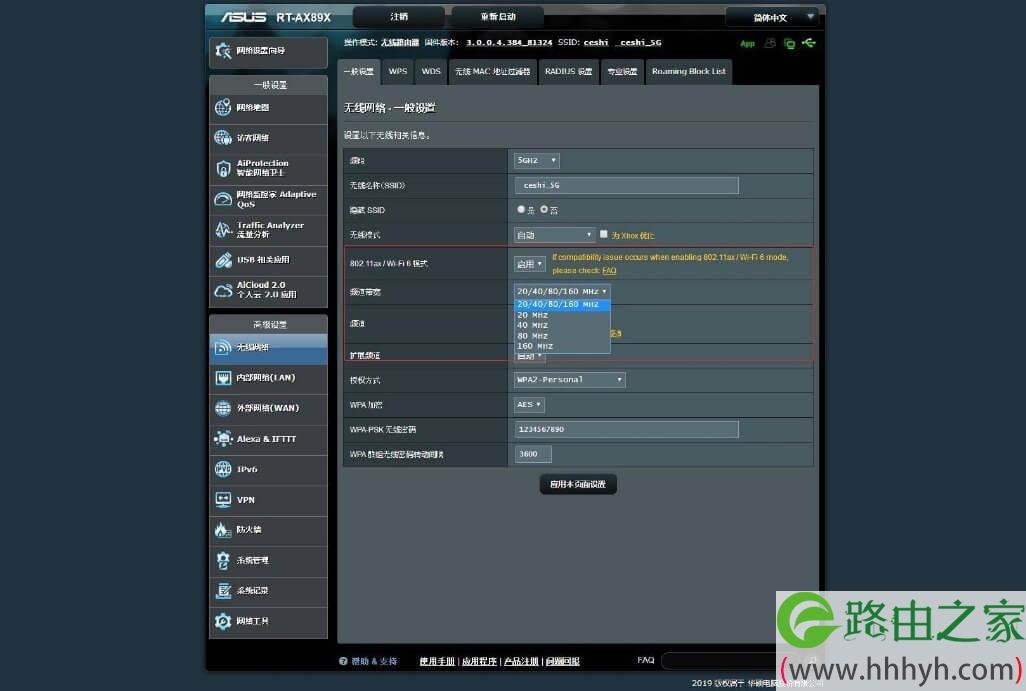The height and width of the screenshot is (691, 1026).
Task: Open the 无线模式 wireless mode dropdown
Action: [554, 235]
